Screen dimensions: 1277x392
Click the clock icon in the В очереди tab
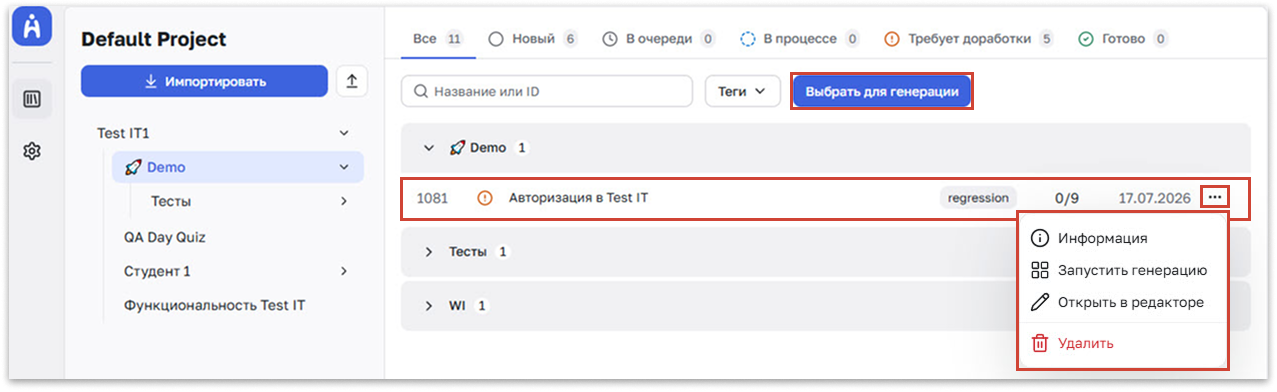click(x=610, y=39)
